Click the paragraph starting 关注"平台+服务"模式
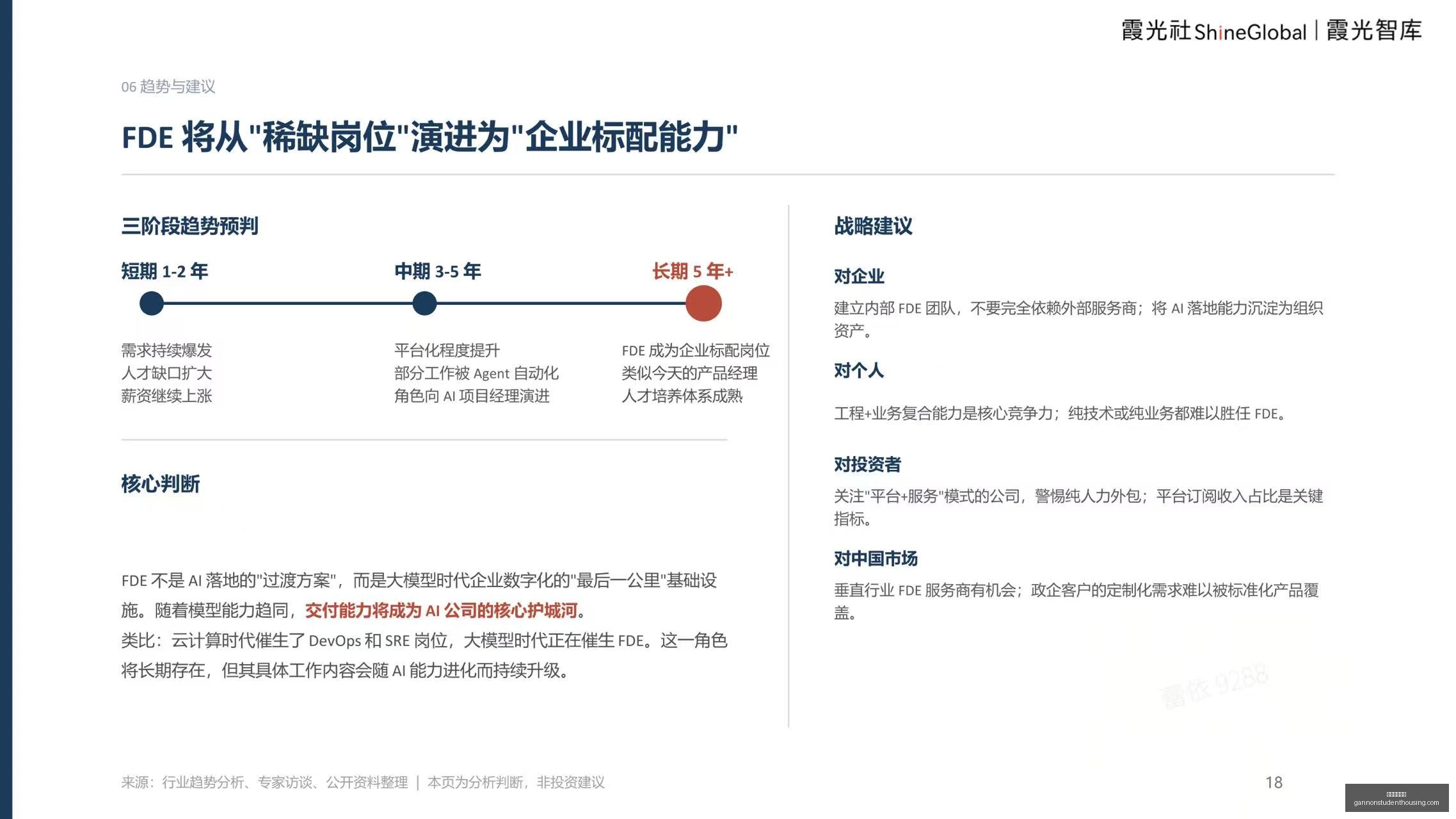1456x819 pixels. point(1078,507)
